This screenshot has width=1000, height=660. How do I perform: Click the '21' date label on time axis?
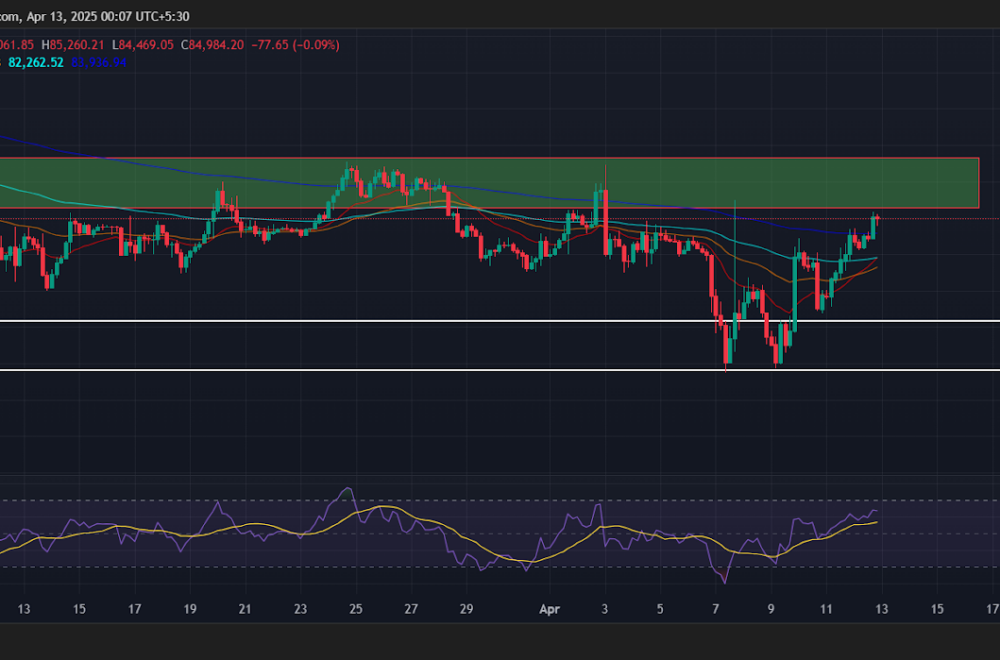pyautogui.click(x=245, y=610)
